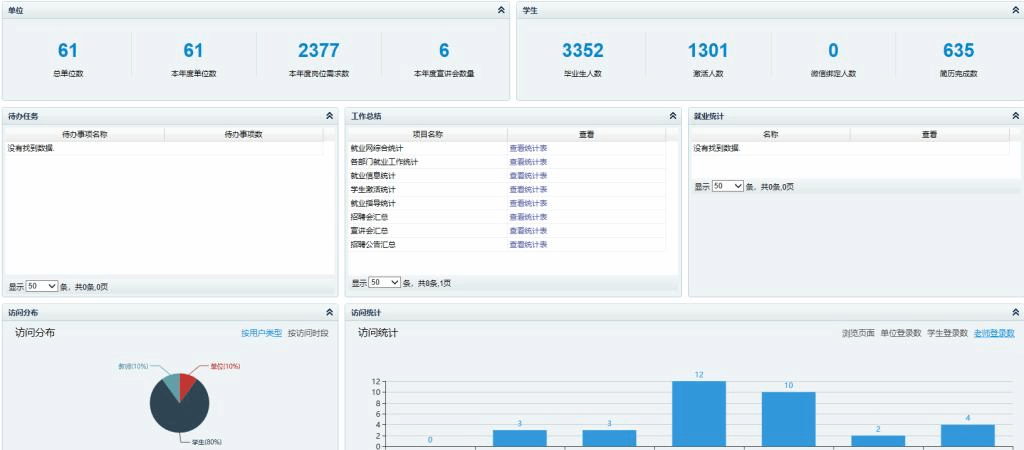Show 学生登录数 in the visit chart

coord(947,333)
